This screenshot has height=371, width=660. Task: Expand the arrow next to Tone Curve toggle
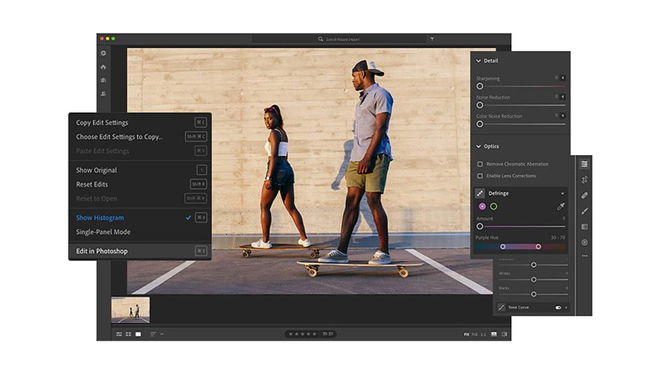pos(566,308)
